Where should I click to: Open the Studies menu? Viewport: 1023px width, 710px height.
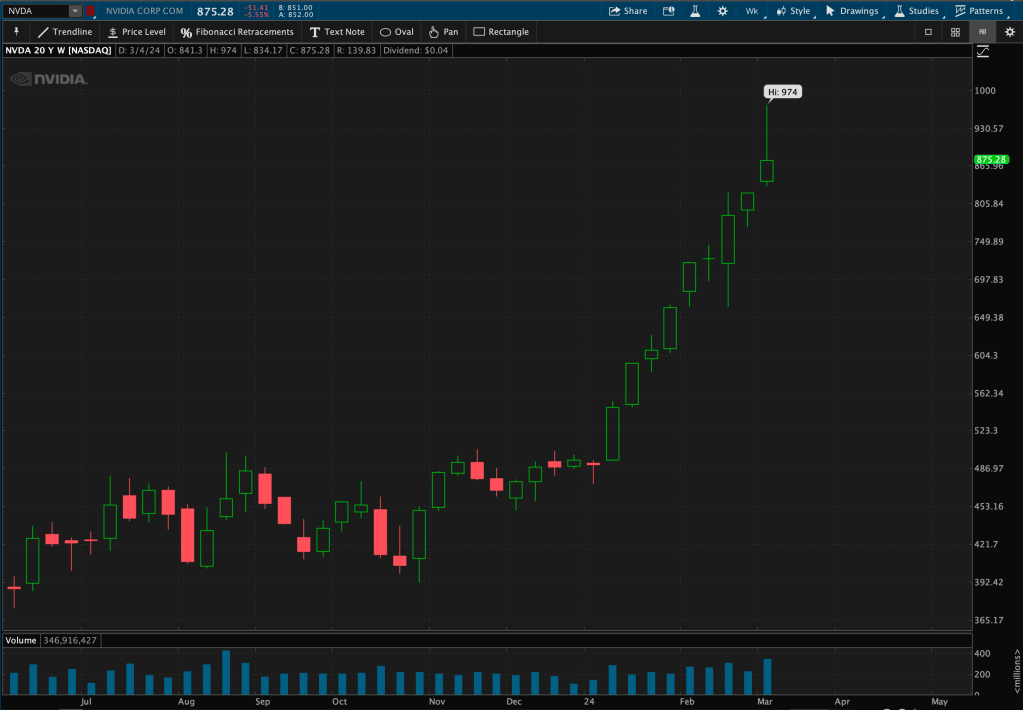[x=916, y=11]
